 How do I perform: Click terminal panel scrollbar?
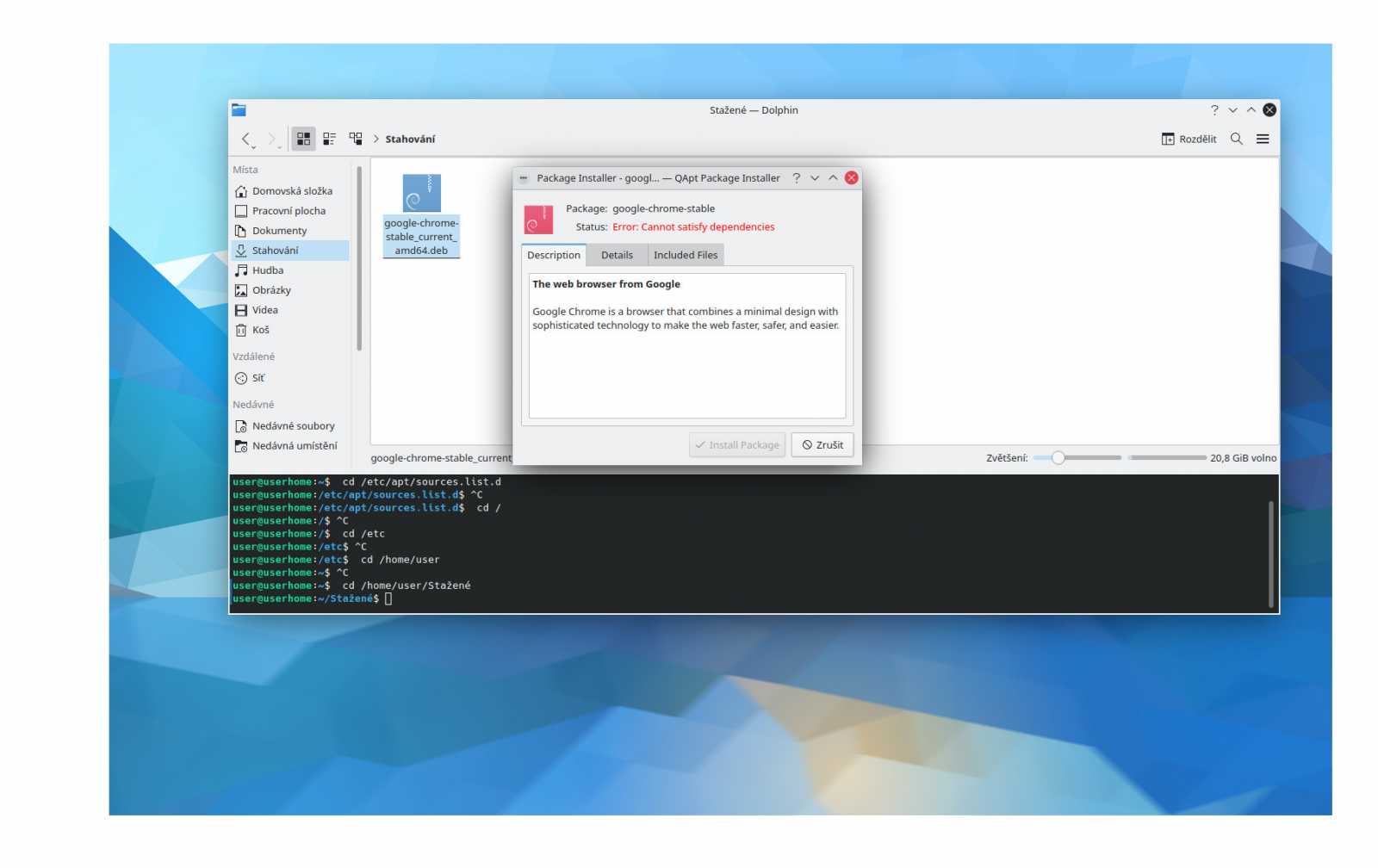(1271, 554)
